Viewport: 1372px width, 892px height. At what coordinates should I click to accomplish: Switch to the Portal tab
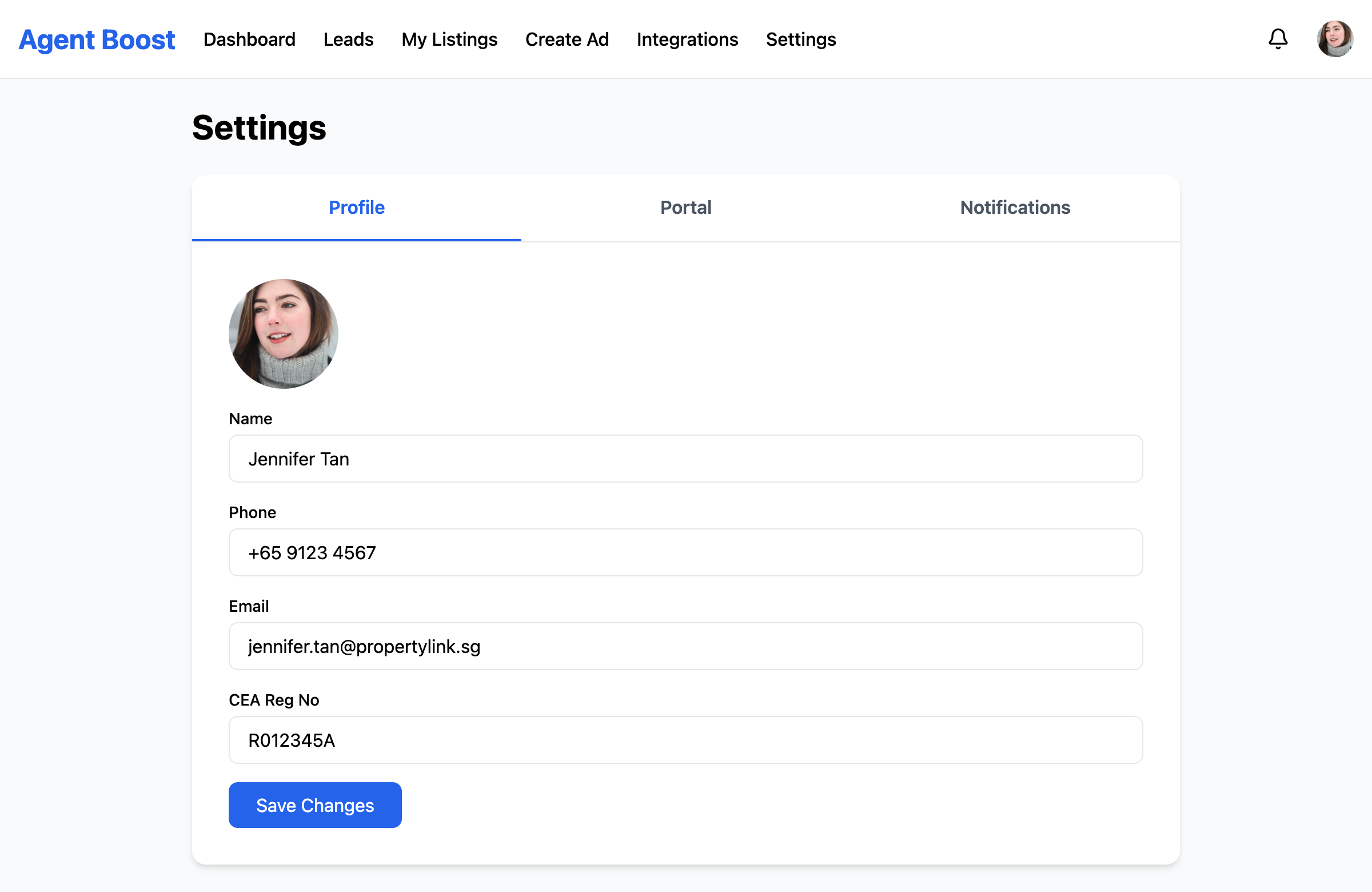685,208
